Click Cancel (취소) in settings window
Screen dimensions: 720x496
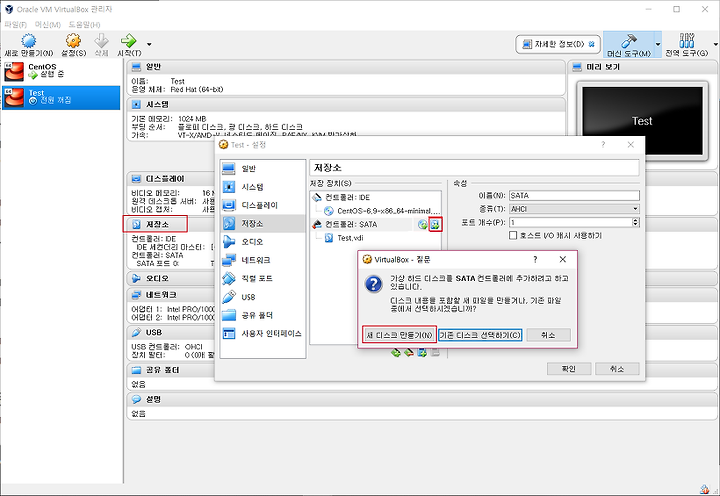pyautogui.click(x=617, y=369)
